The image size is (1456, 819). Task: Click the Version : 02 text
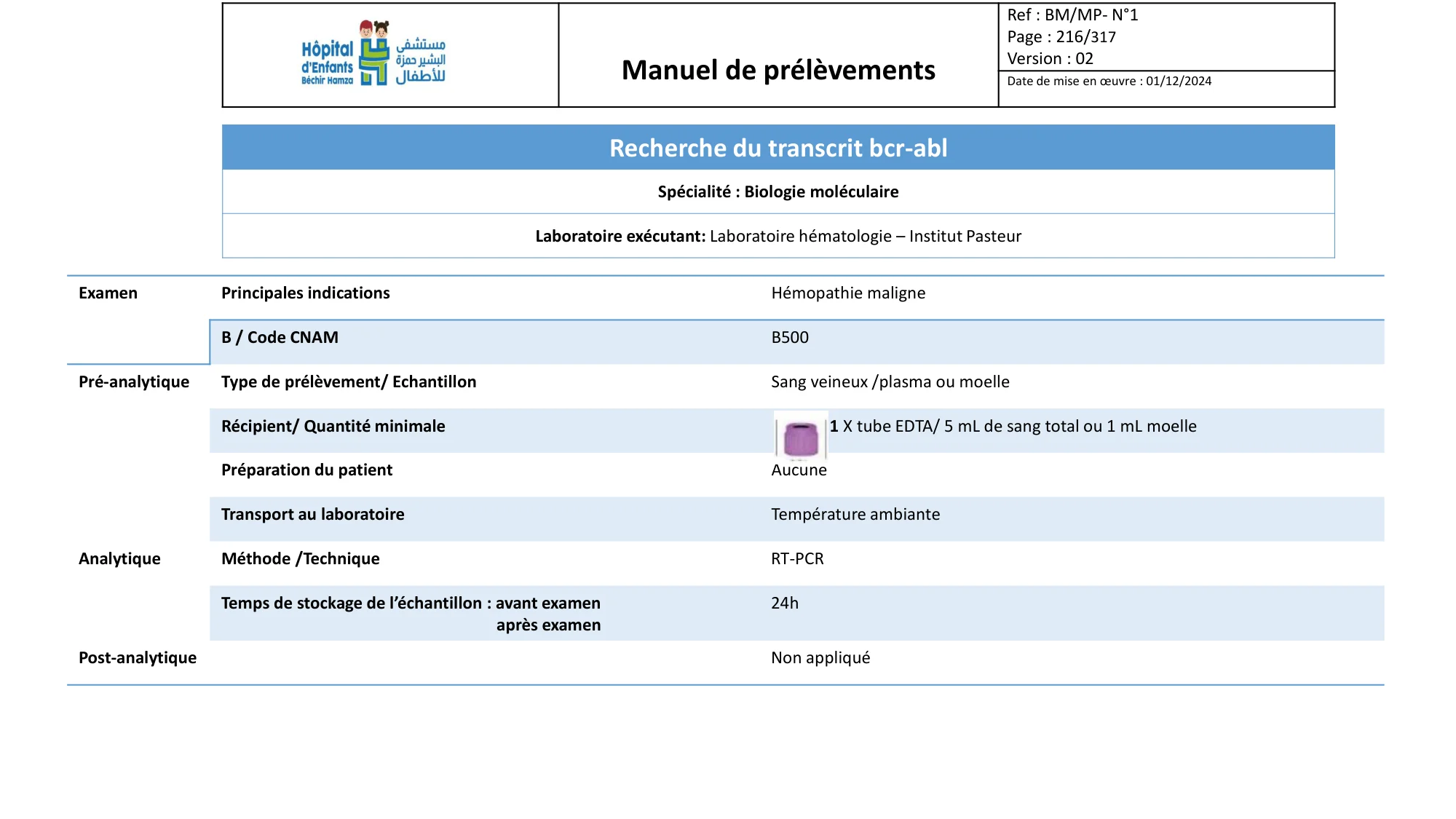coord(1050,58)
